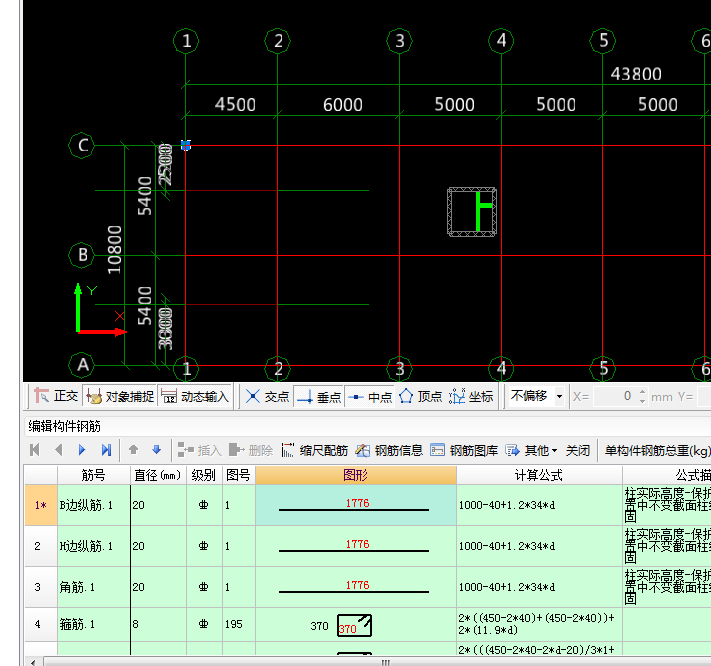Click the 6000 dimension label
Image resolution: width=711 pixels, height=666 pixels.
pyautogui.click(x=343, y=105)
